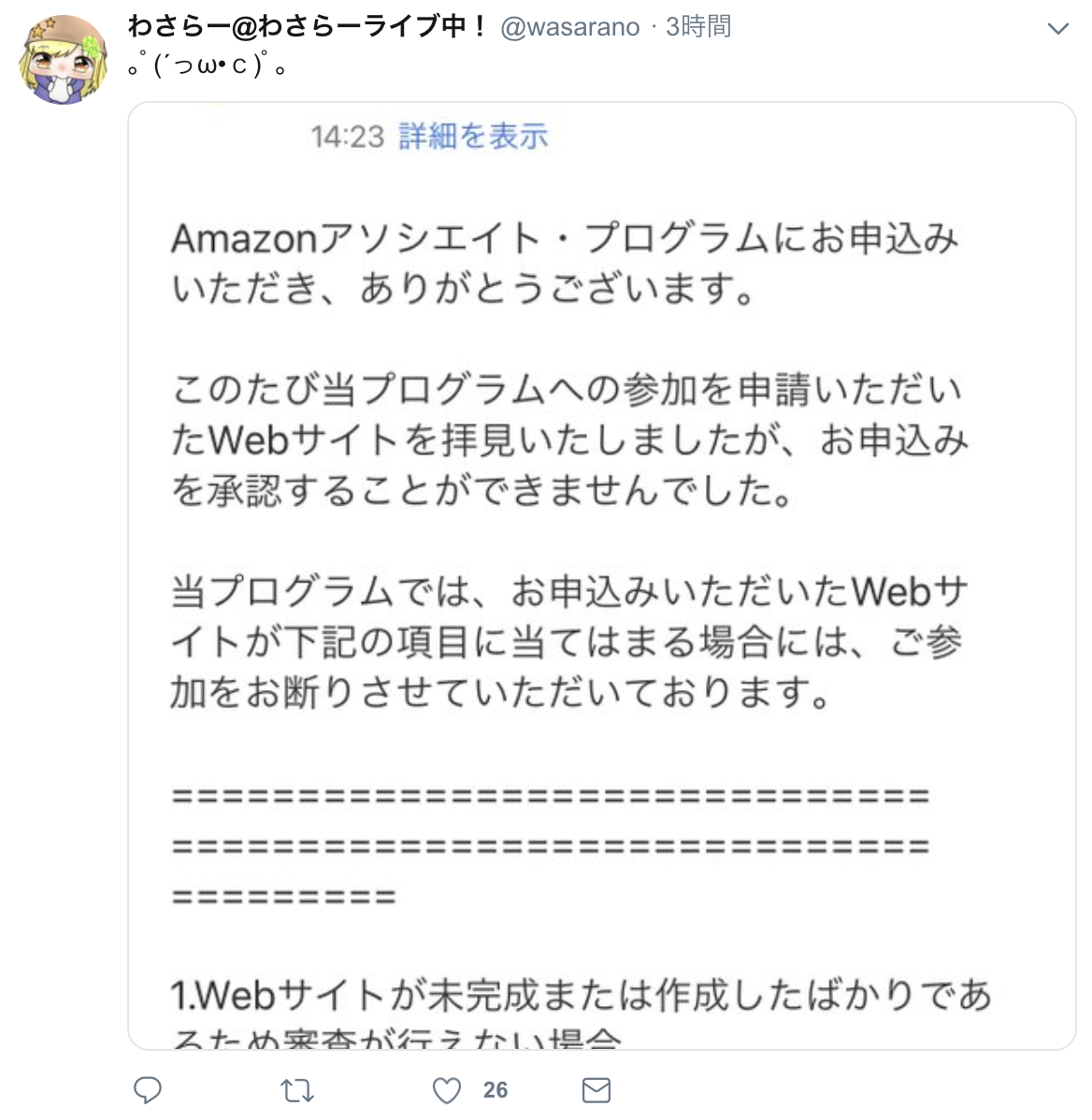Click the like count 26

[x=495, y=1090]
